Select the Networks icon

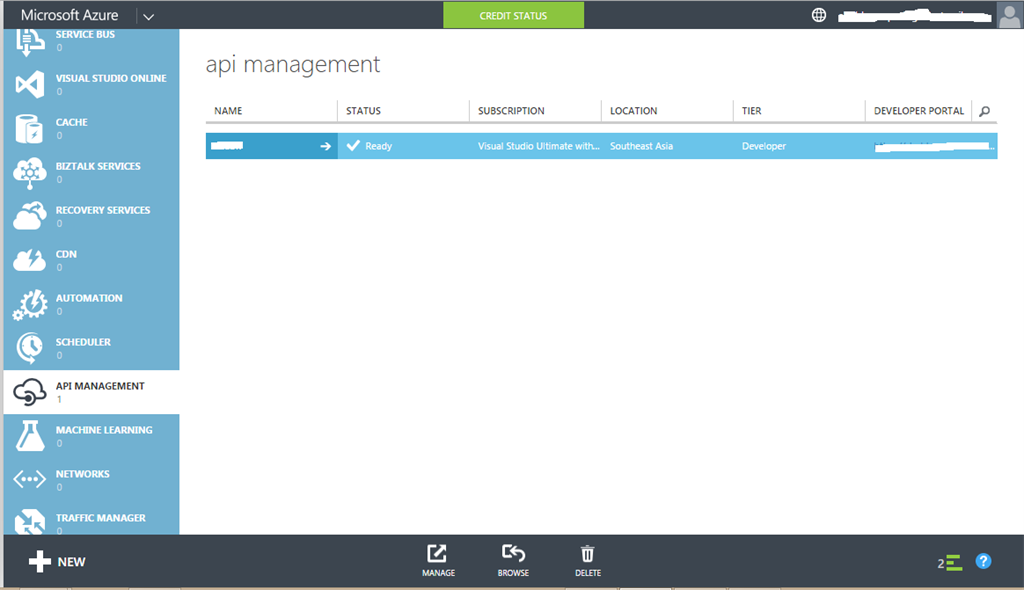[30, 480]
